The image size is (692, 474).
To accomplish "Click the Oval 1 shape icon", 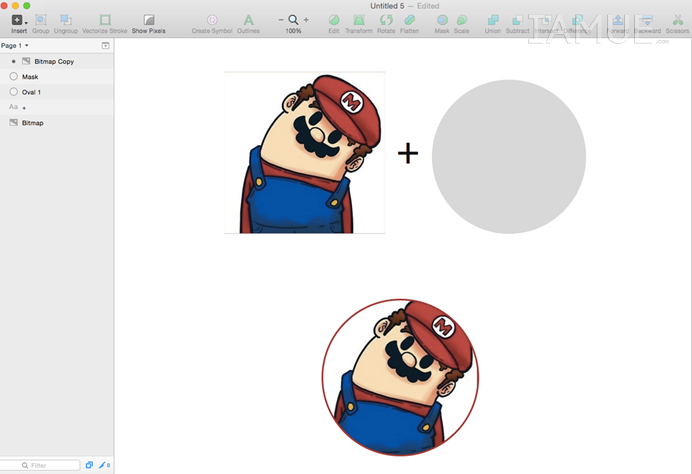I will pos(14,92).
